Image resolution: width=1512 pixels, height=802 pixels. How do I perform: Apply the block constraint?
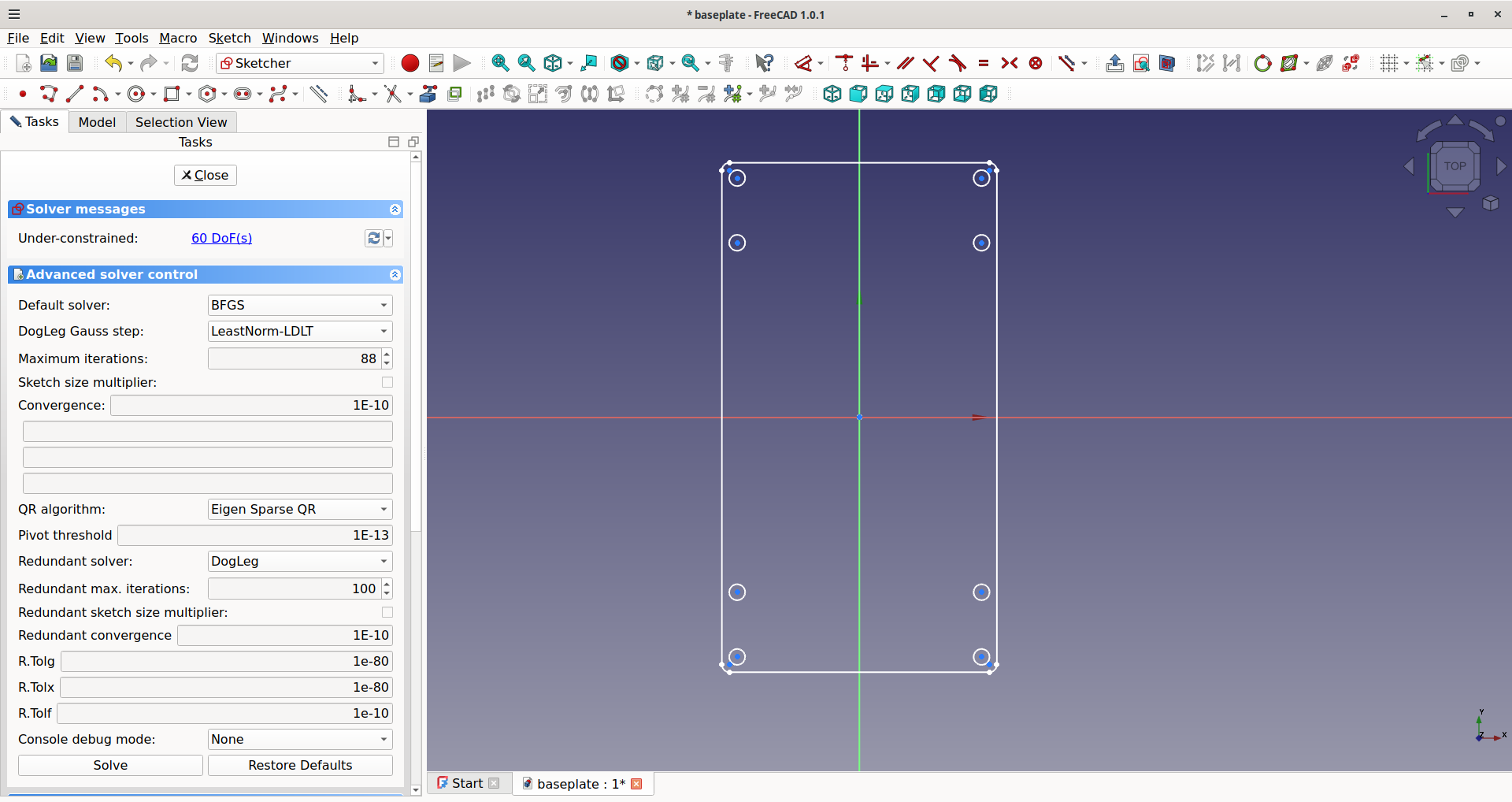pyautogui.click(x=1036, y=64)
